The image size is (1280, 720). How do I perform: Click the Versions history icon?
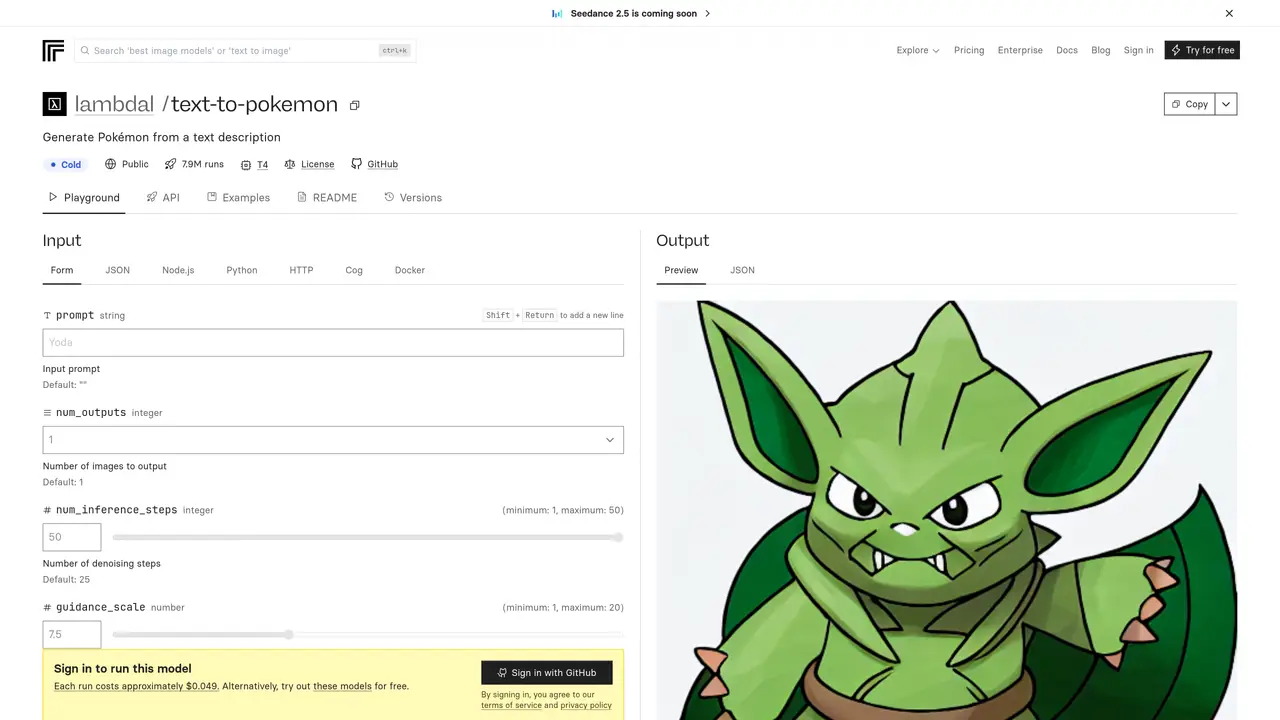tap(389, 197)
